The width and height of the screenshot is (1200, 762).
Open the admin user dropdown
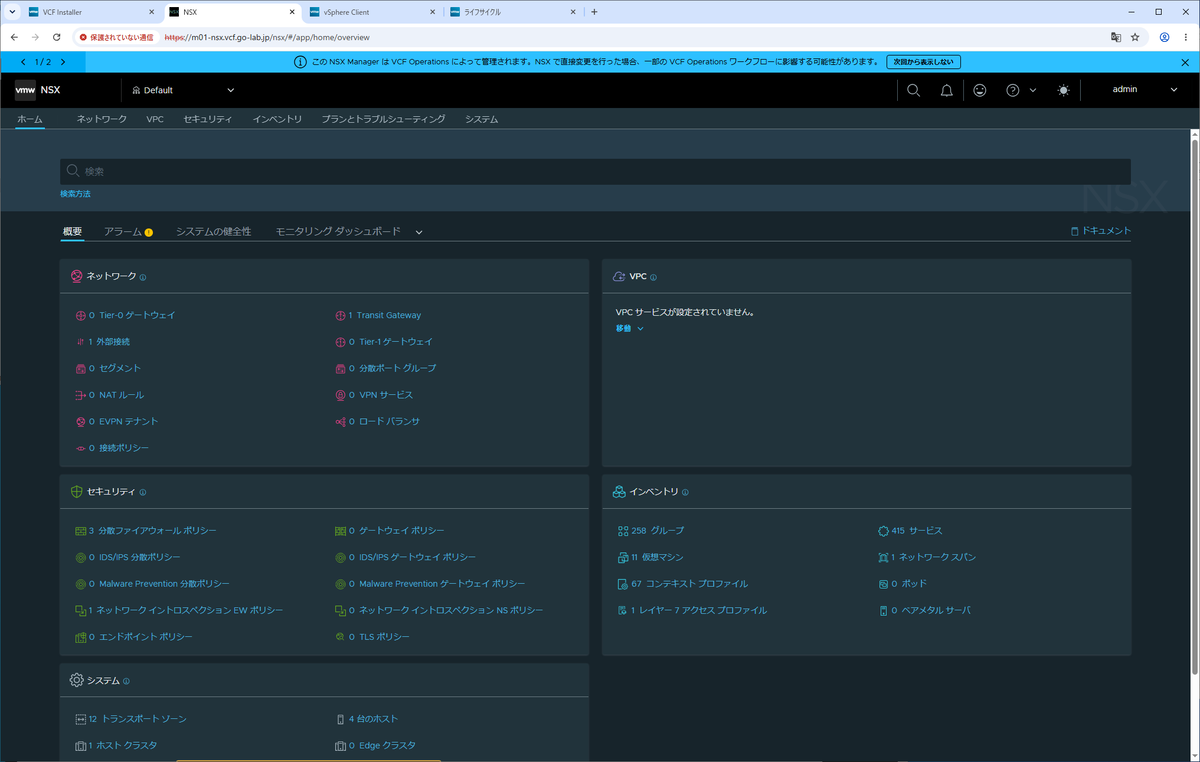(x=1145, y=90)
